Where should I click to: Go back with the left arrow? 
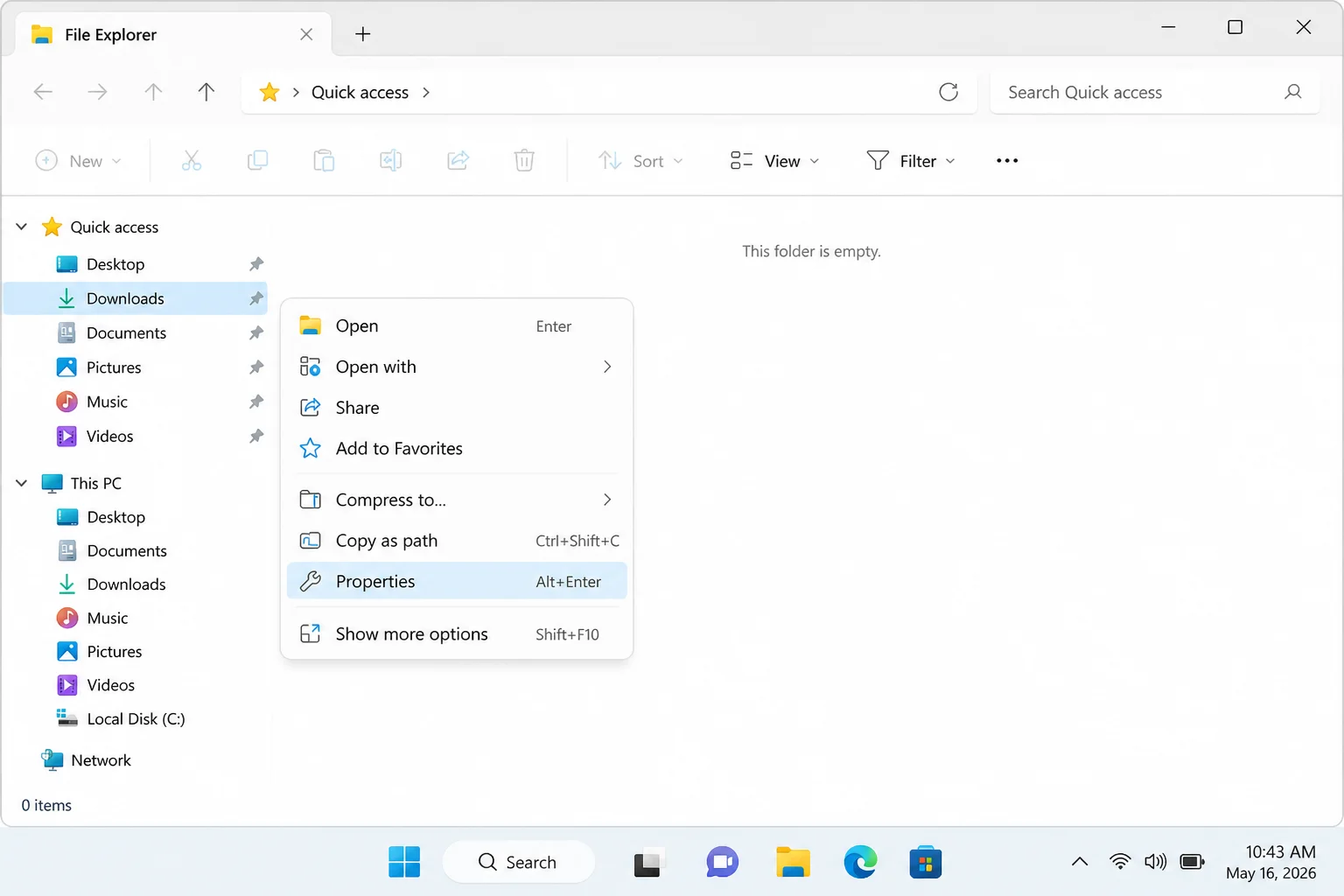(x=43, y=92)
